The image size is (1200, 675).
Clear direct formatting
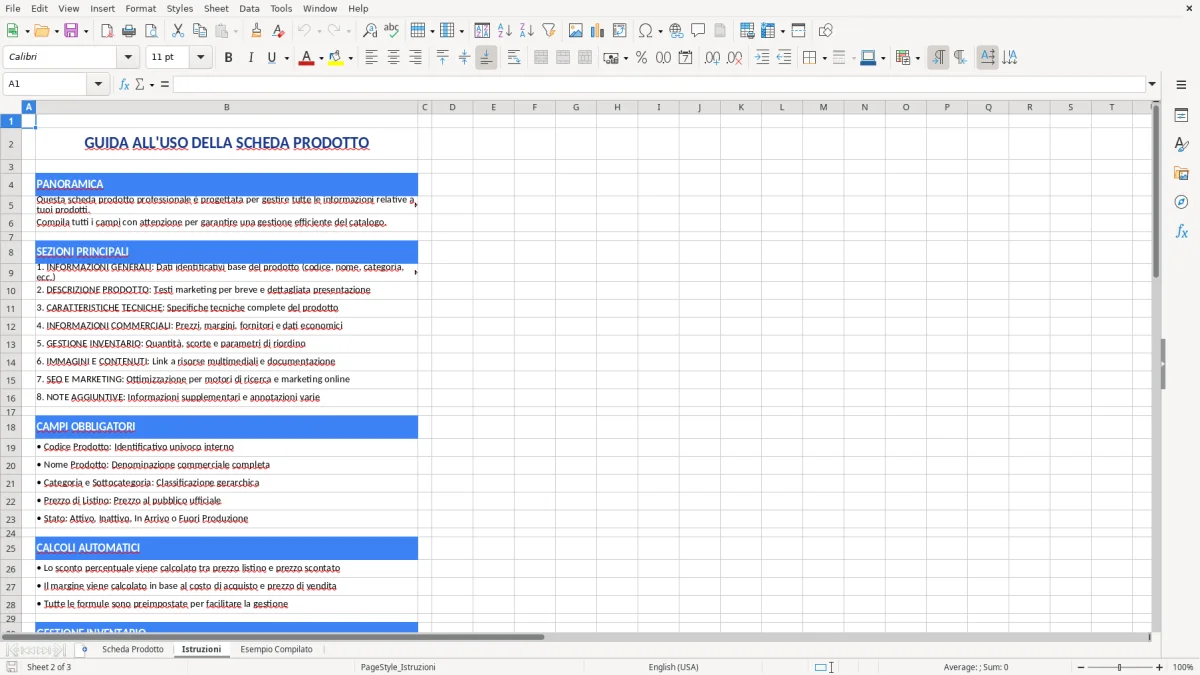tap(278, 31)
